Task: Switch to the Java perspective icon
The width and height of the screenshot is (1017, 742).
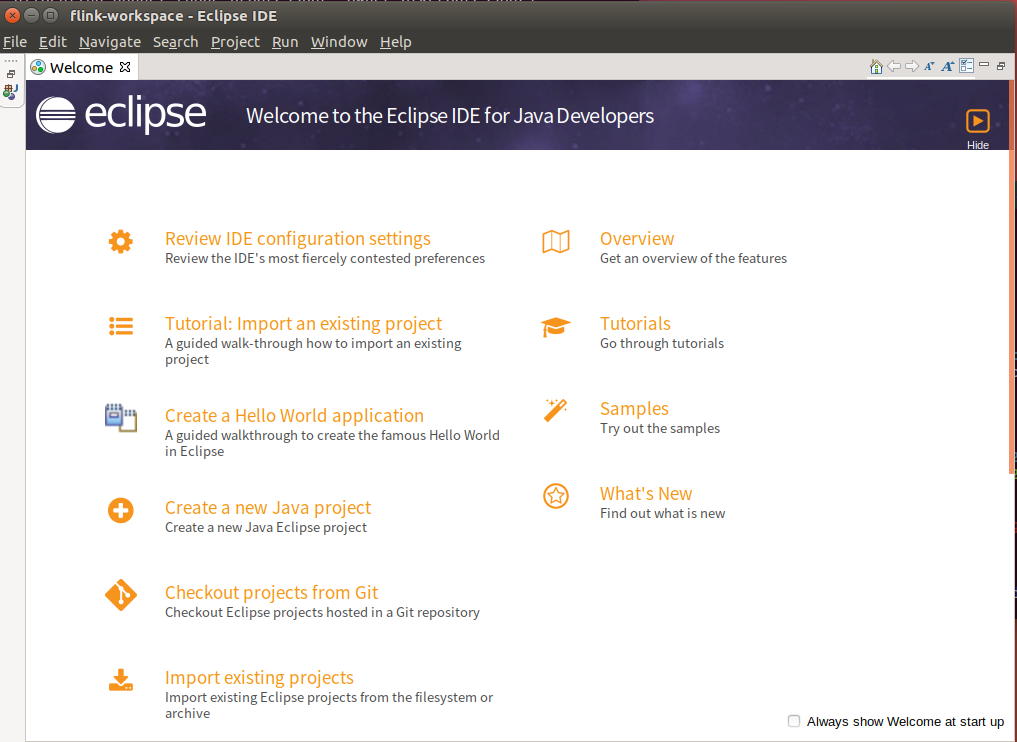Action: [x=11, y=91]
